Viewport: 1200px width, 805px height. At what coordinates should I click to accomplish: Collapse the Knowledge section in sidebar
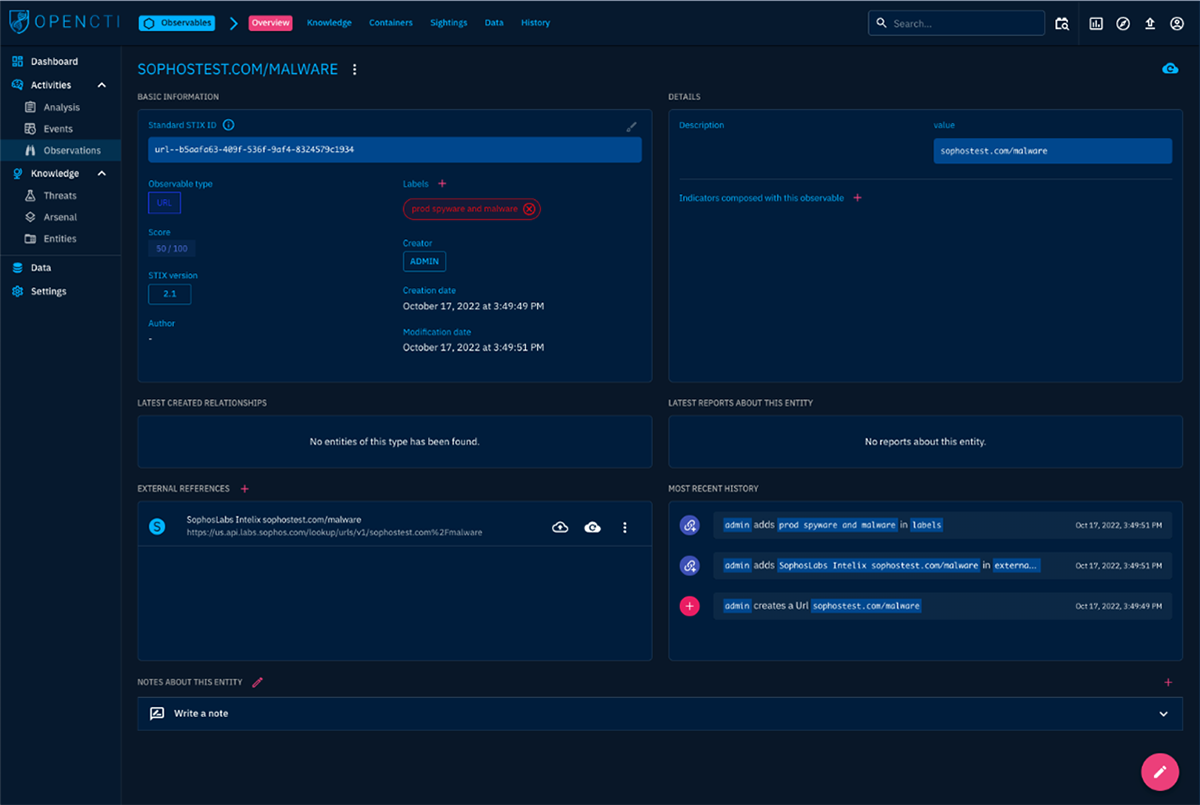click(x=102, y=174)
